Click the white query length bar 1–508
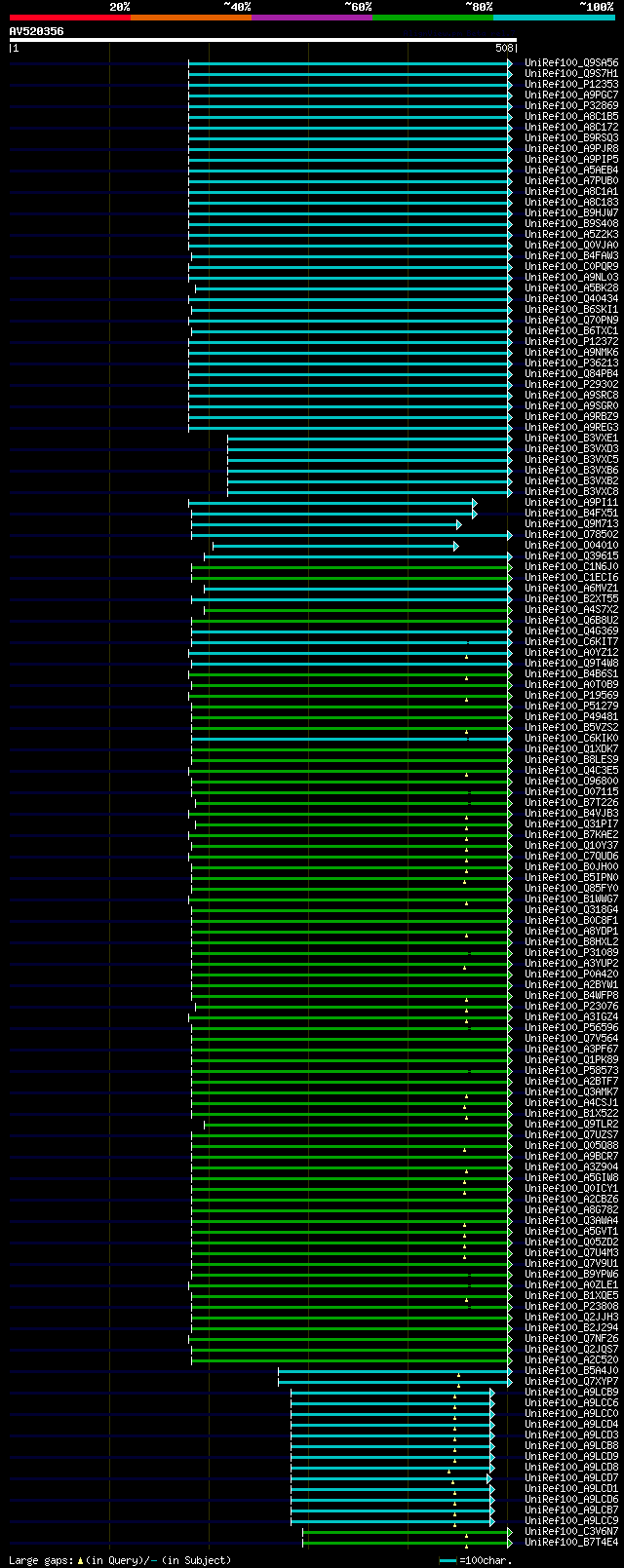The width and height of the screenshot is (624, 1568). click(262, 40)
